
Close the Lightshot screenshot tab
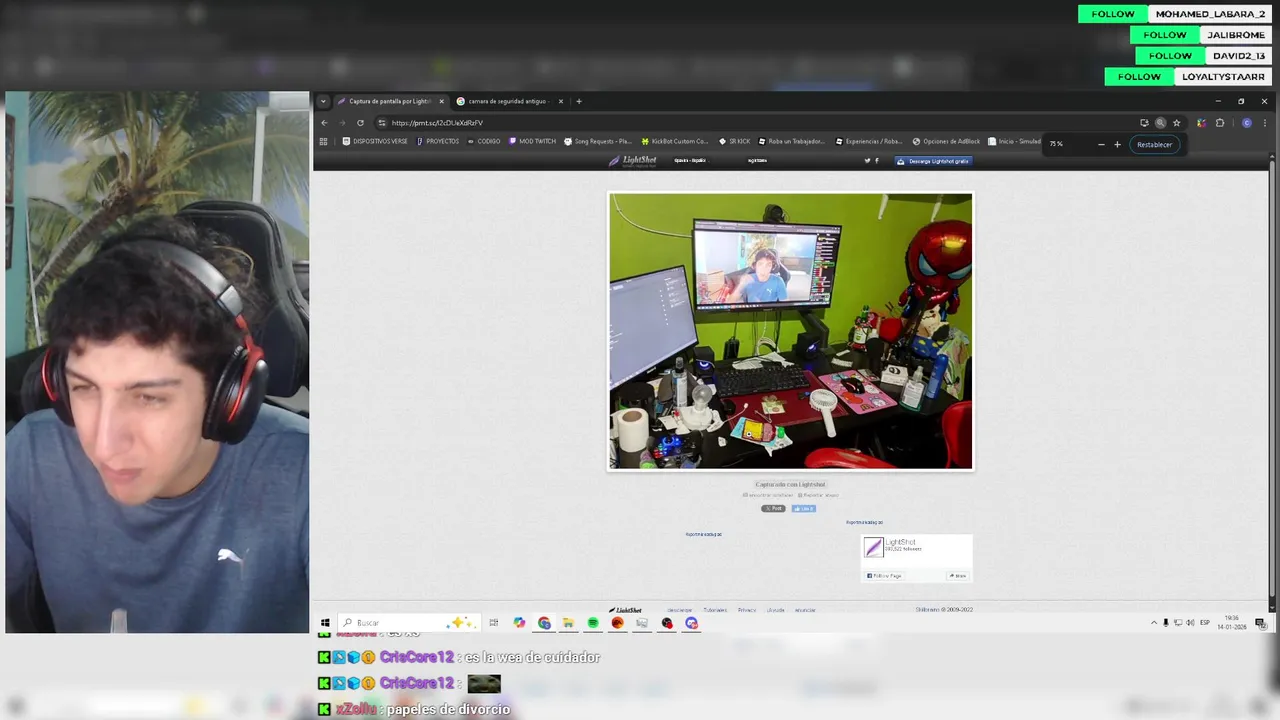click(x=441, y=101)
